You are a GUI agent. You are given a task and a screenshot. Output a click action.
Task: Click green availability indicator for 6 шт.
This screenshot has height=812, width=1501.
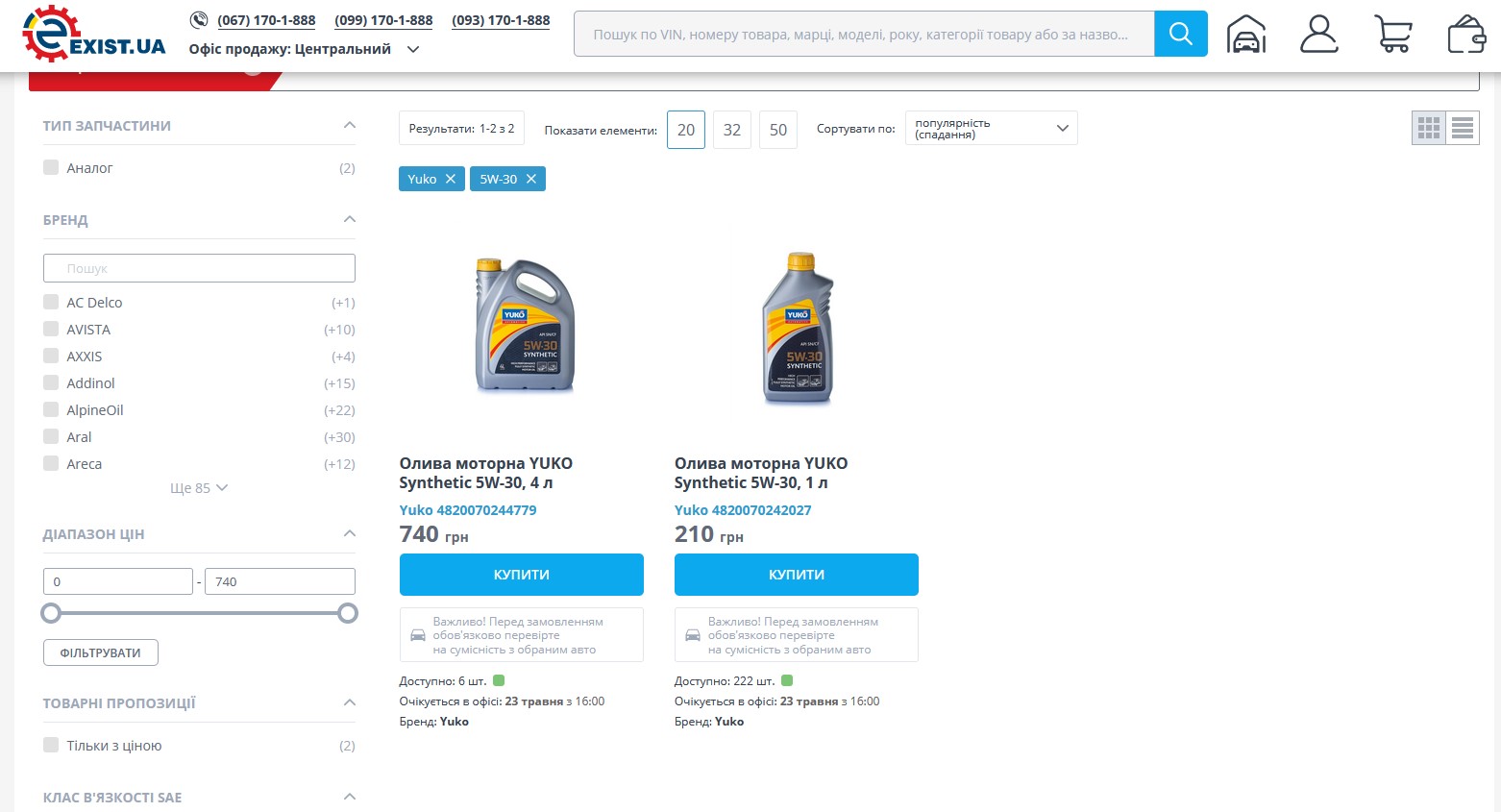(x=499, y=680)
